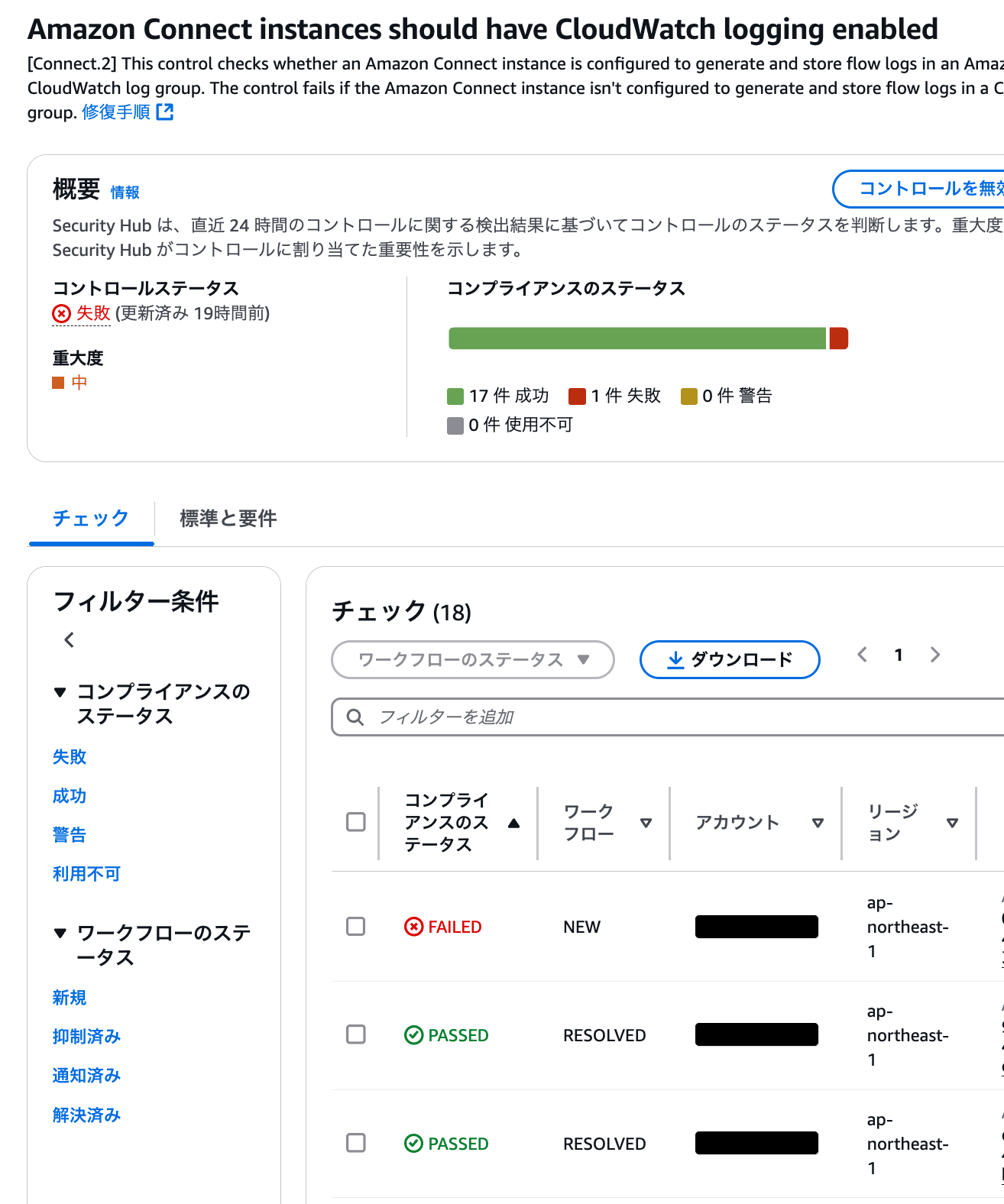The height and width of the screenshot is (1204, 1004).
Task: Click the red failed segment of compliance bar
Action: (839, 338)
